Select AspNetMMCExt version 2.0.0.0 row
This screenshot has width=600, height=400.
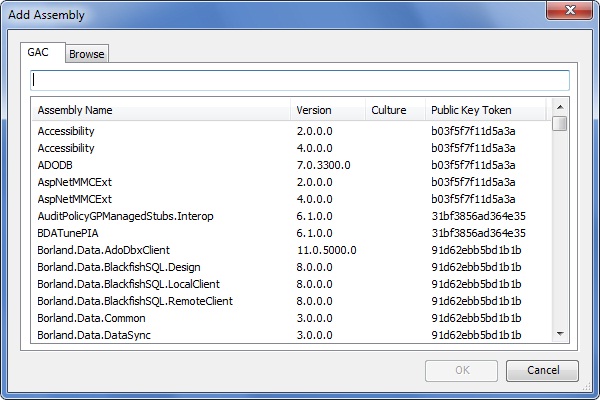[291, 182]
